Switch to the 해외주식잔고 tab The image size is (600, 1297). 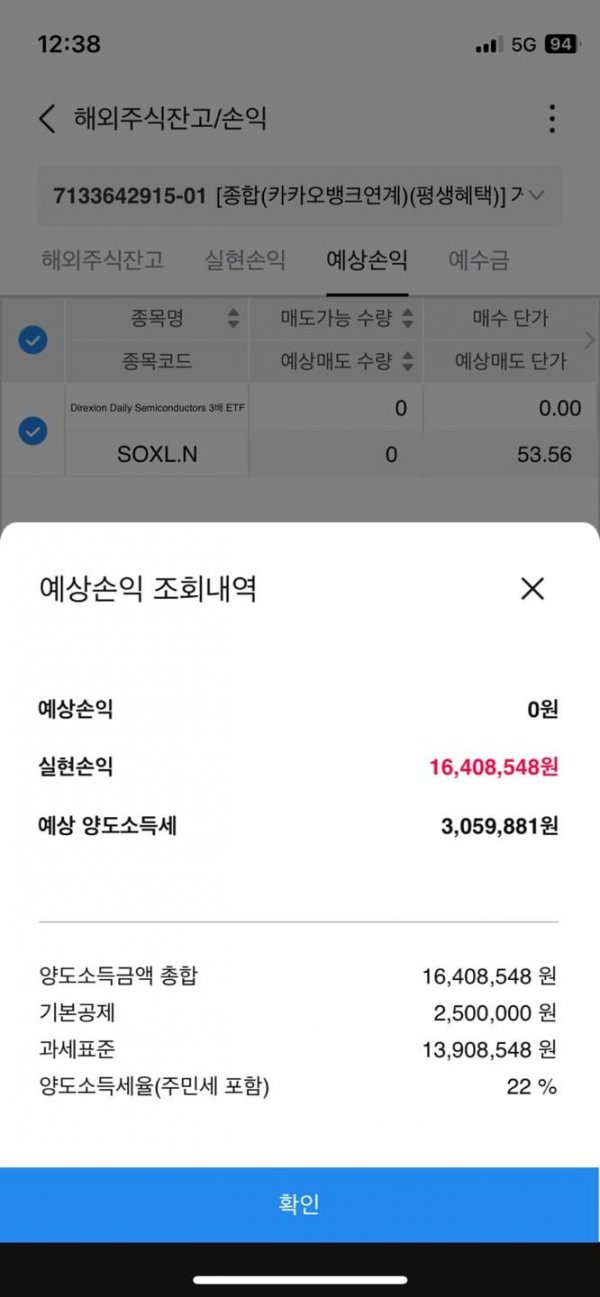(102, 260)
